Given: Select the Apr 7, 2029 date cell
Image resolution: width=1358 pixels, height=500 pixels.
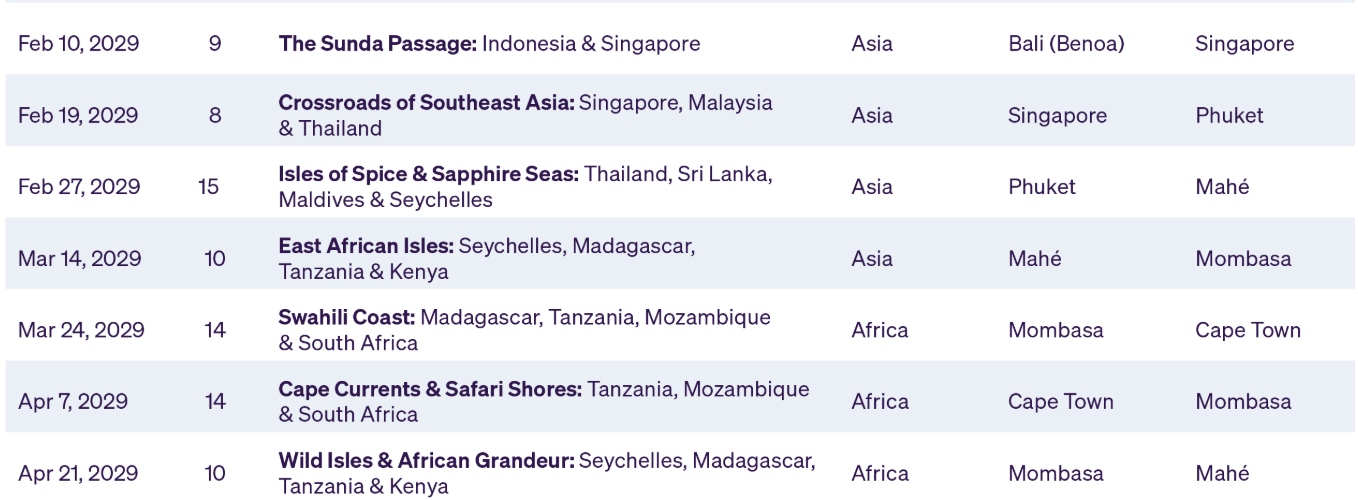Looking at the screenshot, I should pos(73,402).
